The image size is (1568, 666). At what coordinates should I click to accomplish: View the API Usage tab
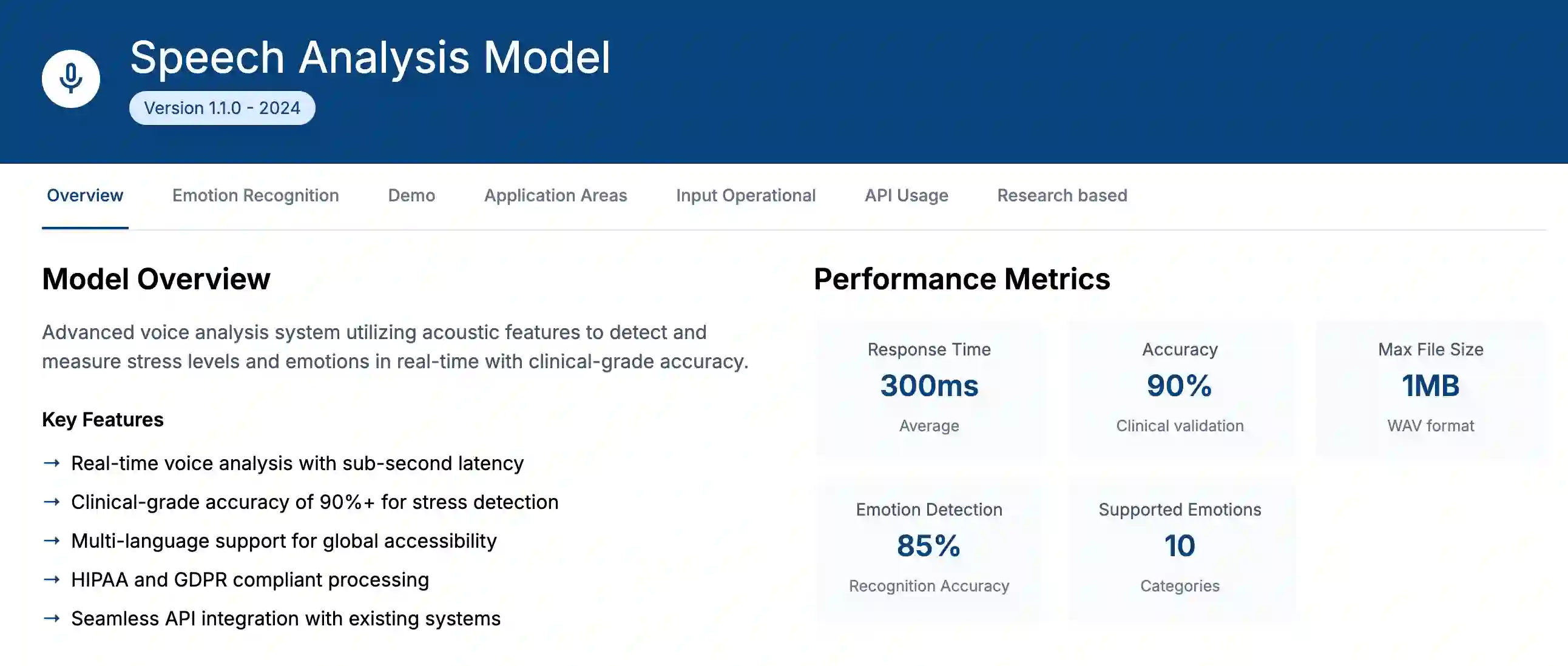click(907, 195)
